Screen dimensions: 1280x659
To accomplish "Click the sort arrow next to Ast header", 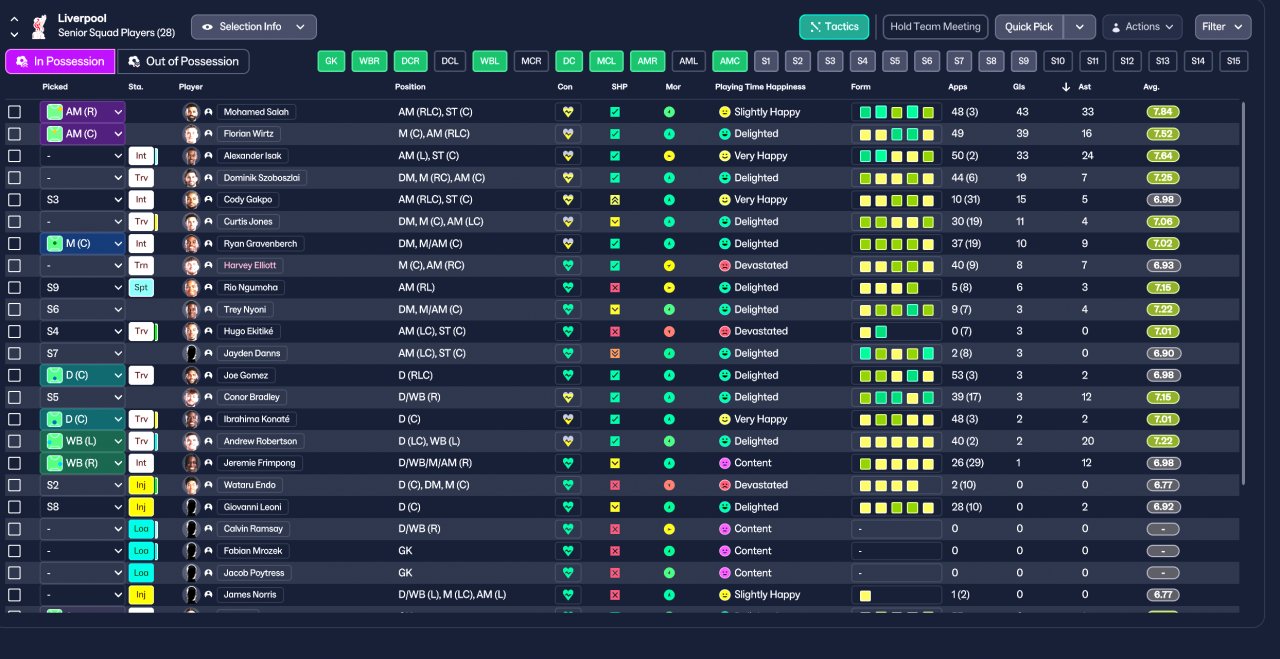I will pyautogui.click(x=1067, y=87).
